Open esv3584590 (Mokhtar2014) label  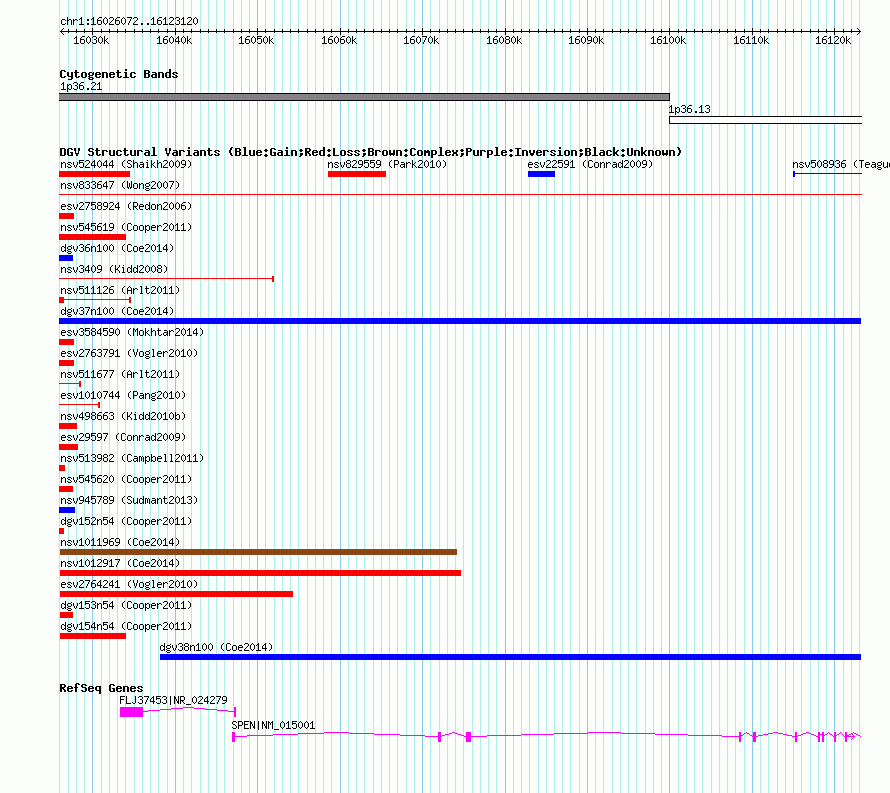132,332
